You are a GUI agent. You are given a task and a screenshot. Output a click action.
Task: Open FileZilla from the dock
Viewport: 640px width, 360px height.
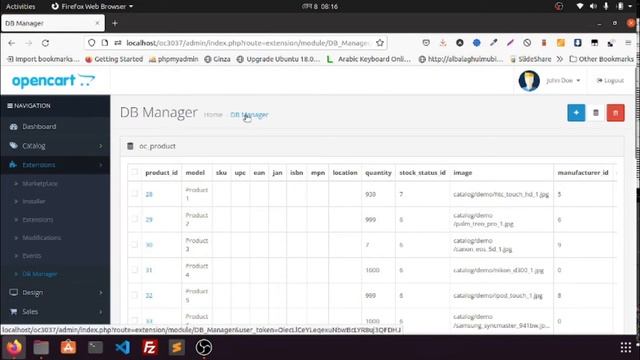[x=150, y=348]
